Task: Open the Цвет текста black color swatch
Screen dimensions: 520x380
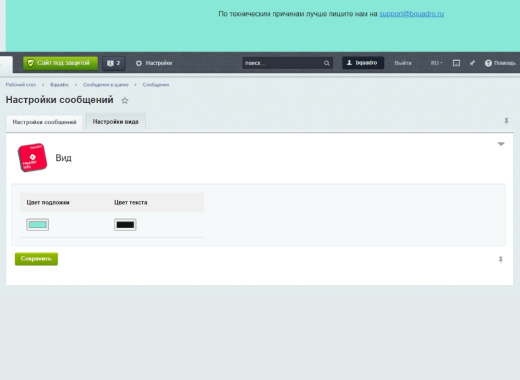Action: 125,225
